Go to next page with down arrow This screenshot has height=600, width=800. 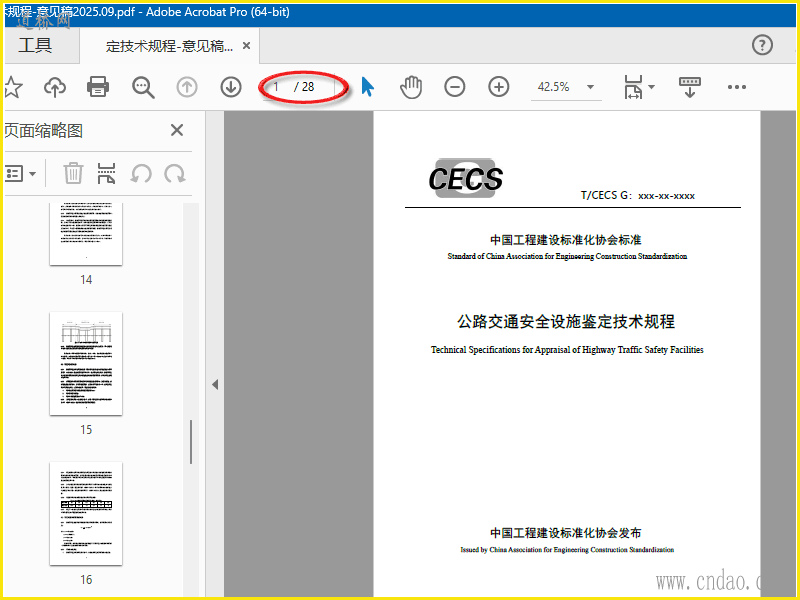pyautogui.click(x=231, y=87)
